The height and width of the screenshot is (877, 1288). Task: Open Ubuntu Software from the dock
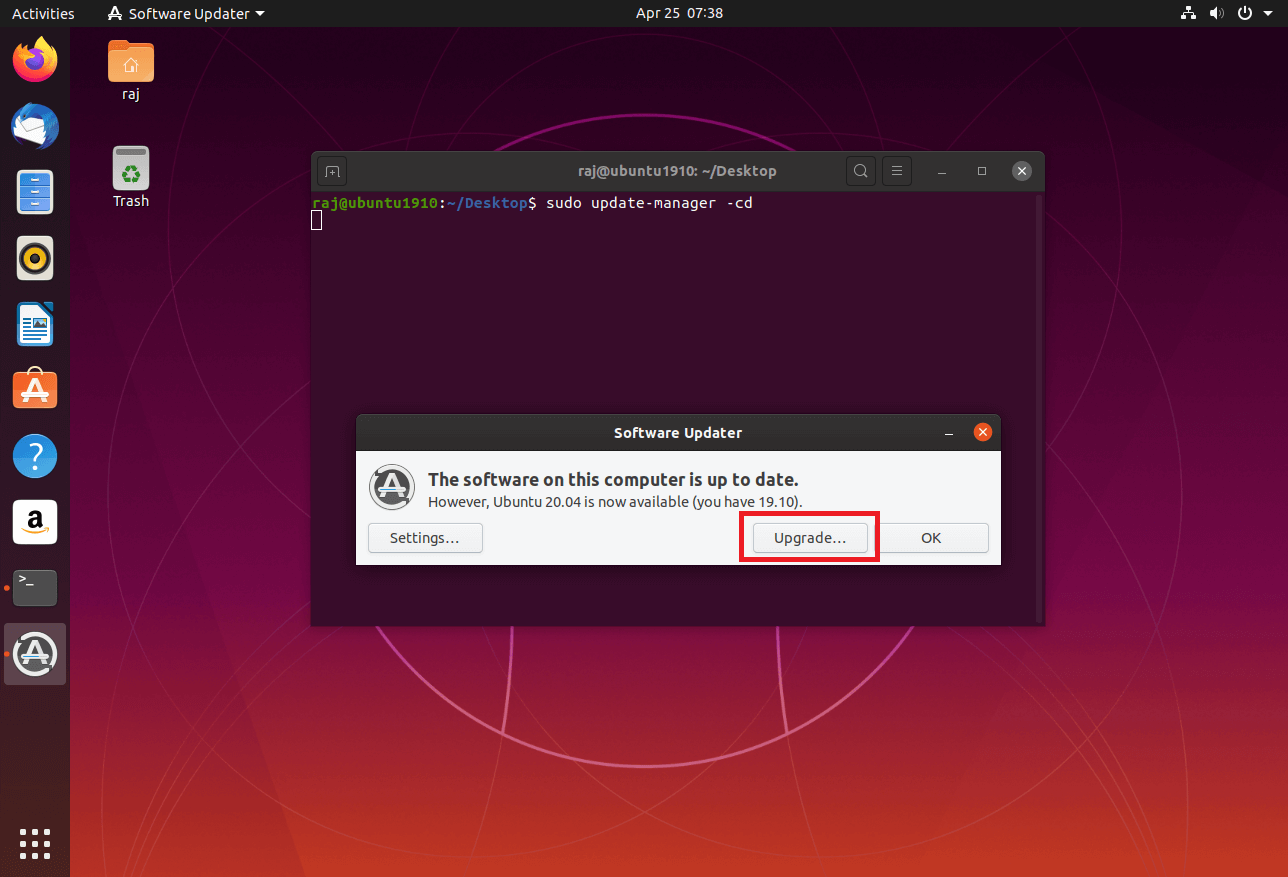35,390
